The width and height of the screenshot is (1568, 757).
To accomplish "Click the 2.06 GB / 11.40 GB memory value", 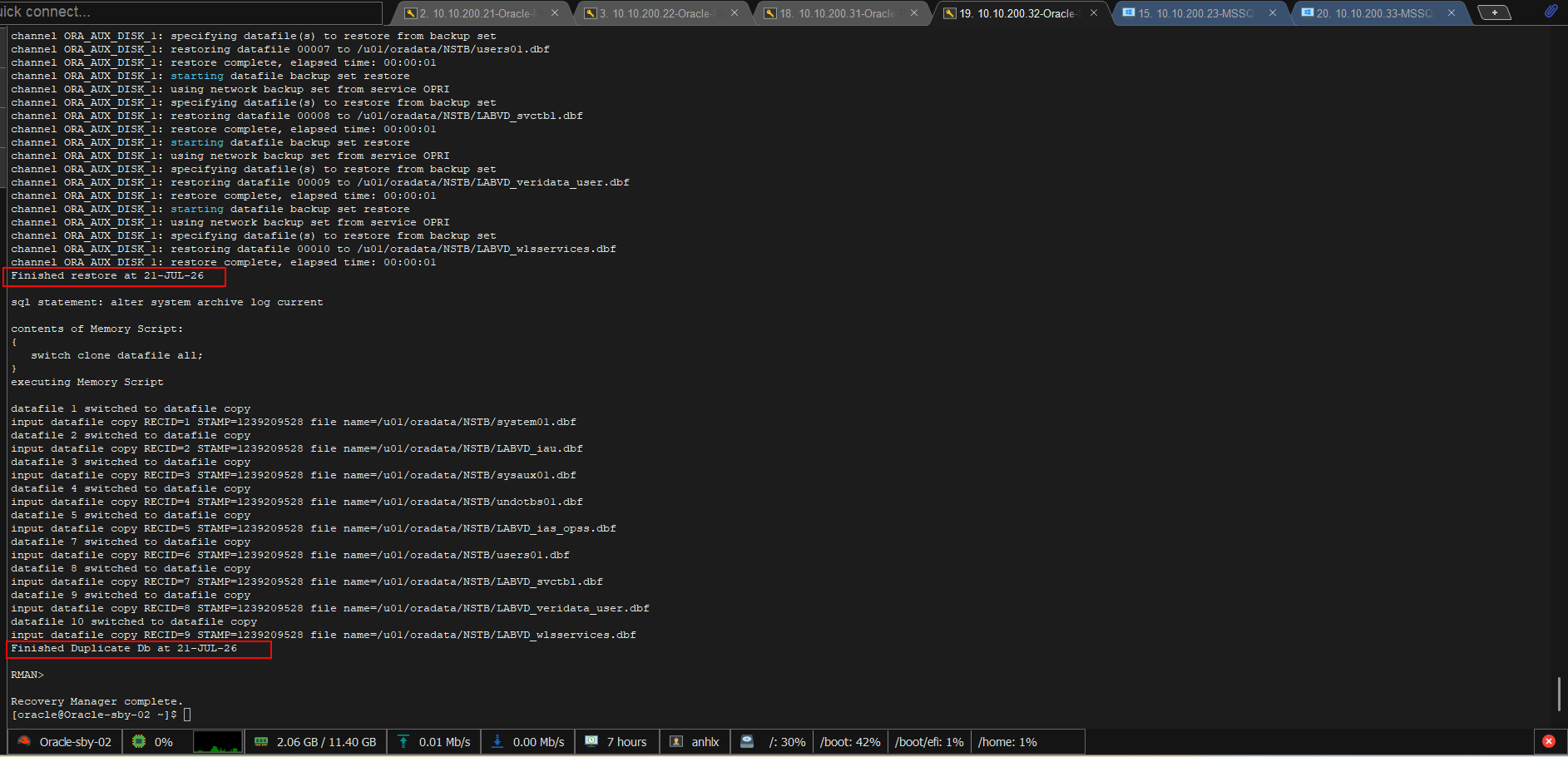I will coord(327,742).
